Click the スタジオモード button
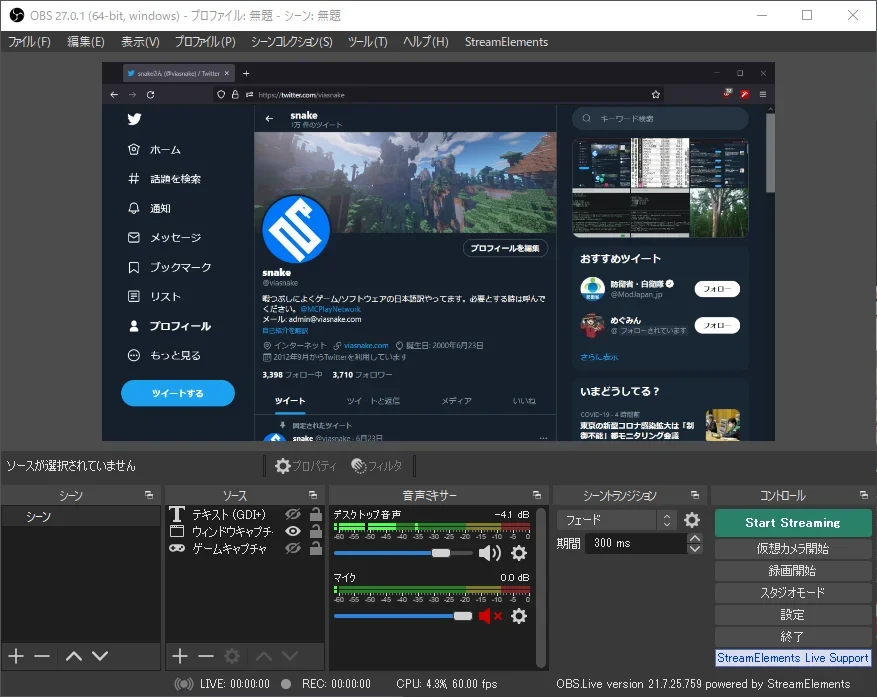Viewport: 877px width, 697px height. coord(793,592)
